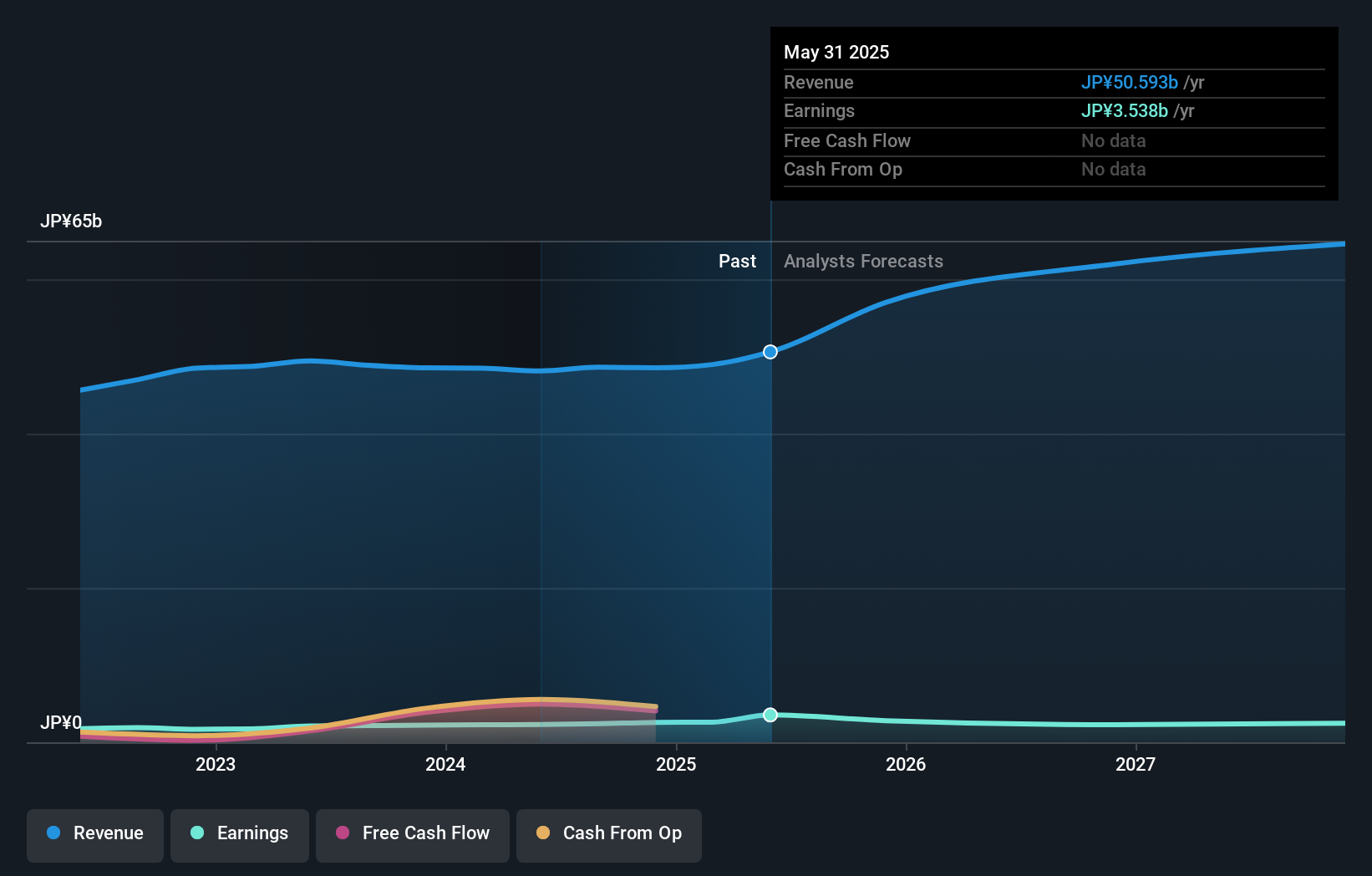Click the 2027 x-axis label
Image resolution: width=1372 pixels, height=876 pixels.
pyautogui.click(x=1136, y=764)
